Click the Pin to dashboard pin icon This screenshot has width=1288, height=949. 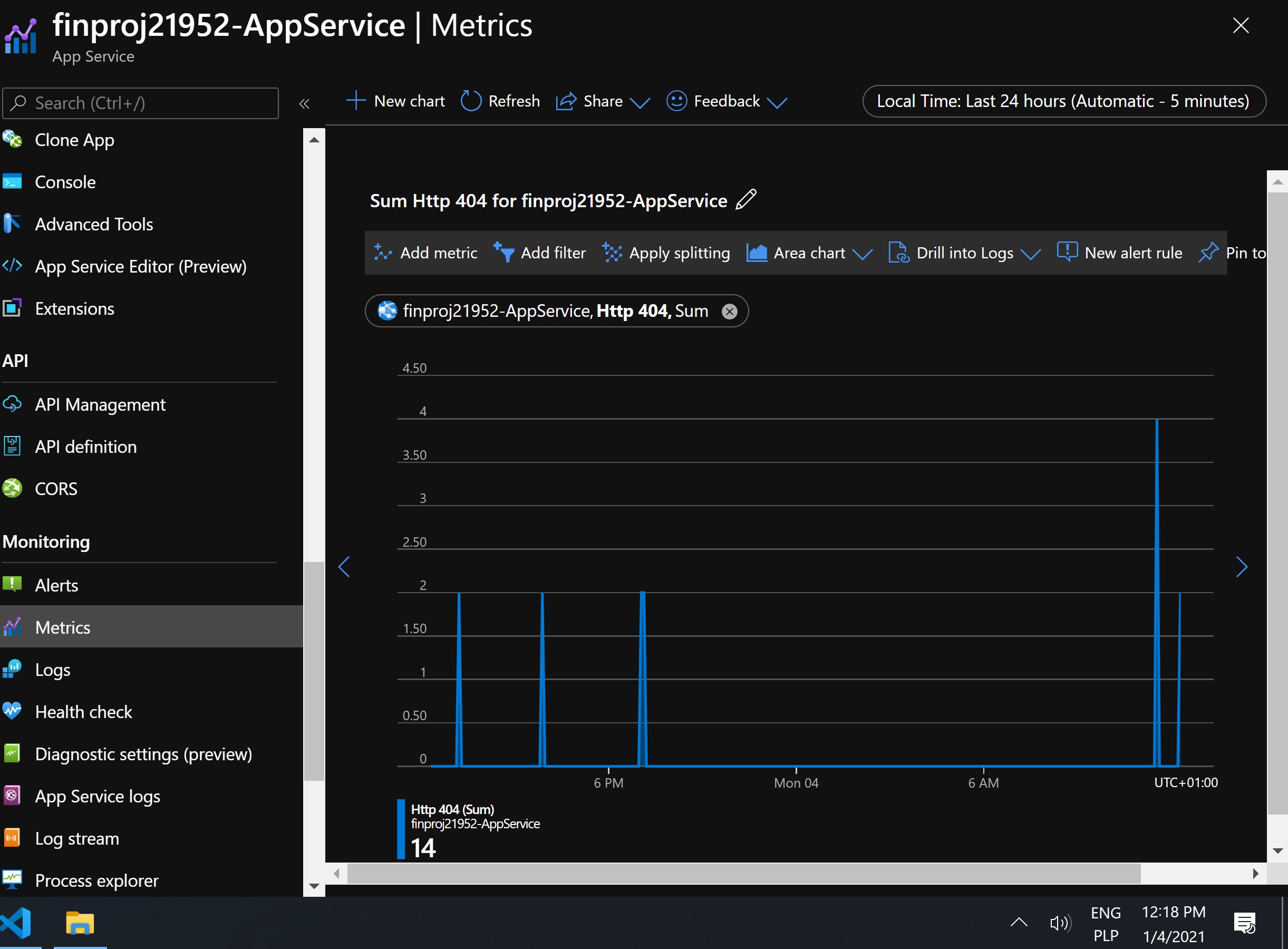coord(1209,252)
